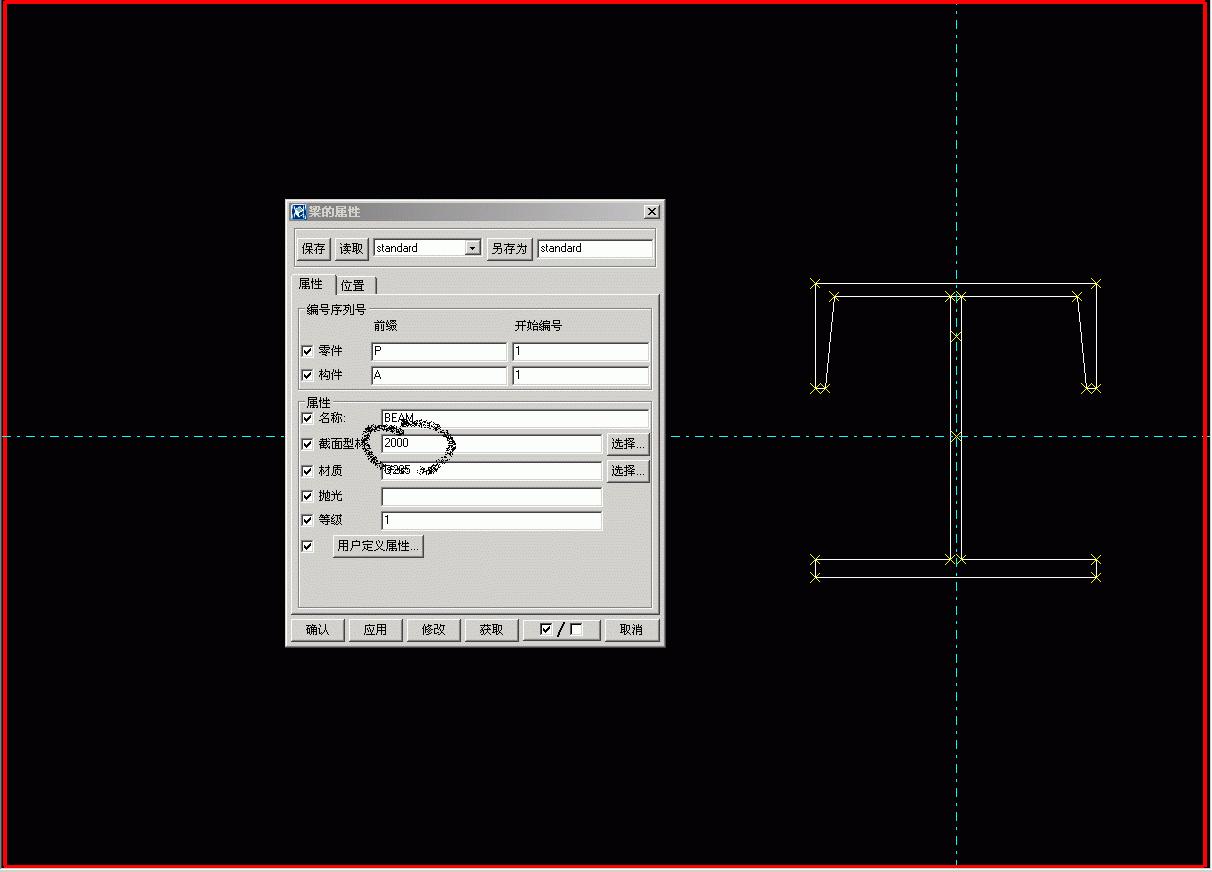The height and width of the screenshot is (872, 1212).
Task: Toggle the 截面型材 checkbox
Action: [307, 444]
